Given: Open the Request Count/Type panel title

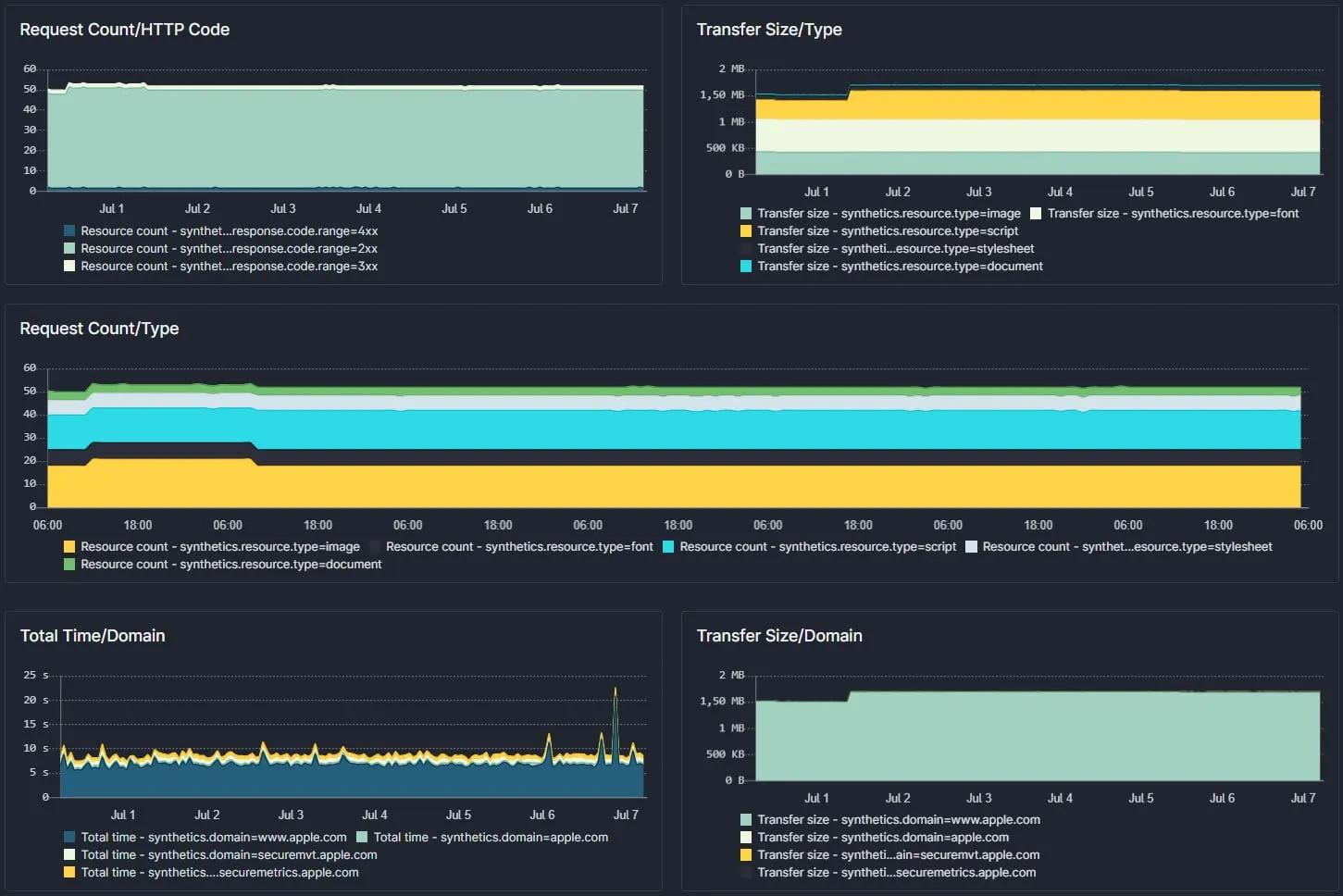Looking at the screenshot, I should 99,329.
